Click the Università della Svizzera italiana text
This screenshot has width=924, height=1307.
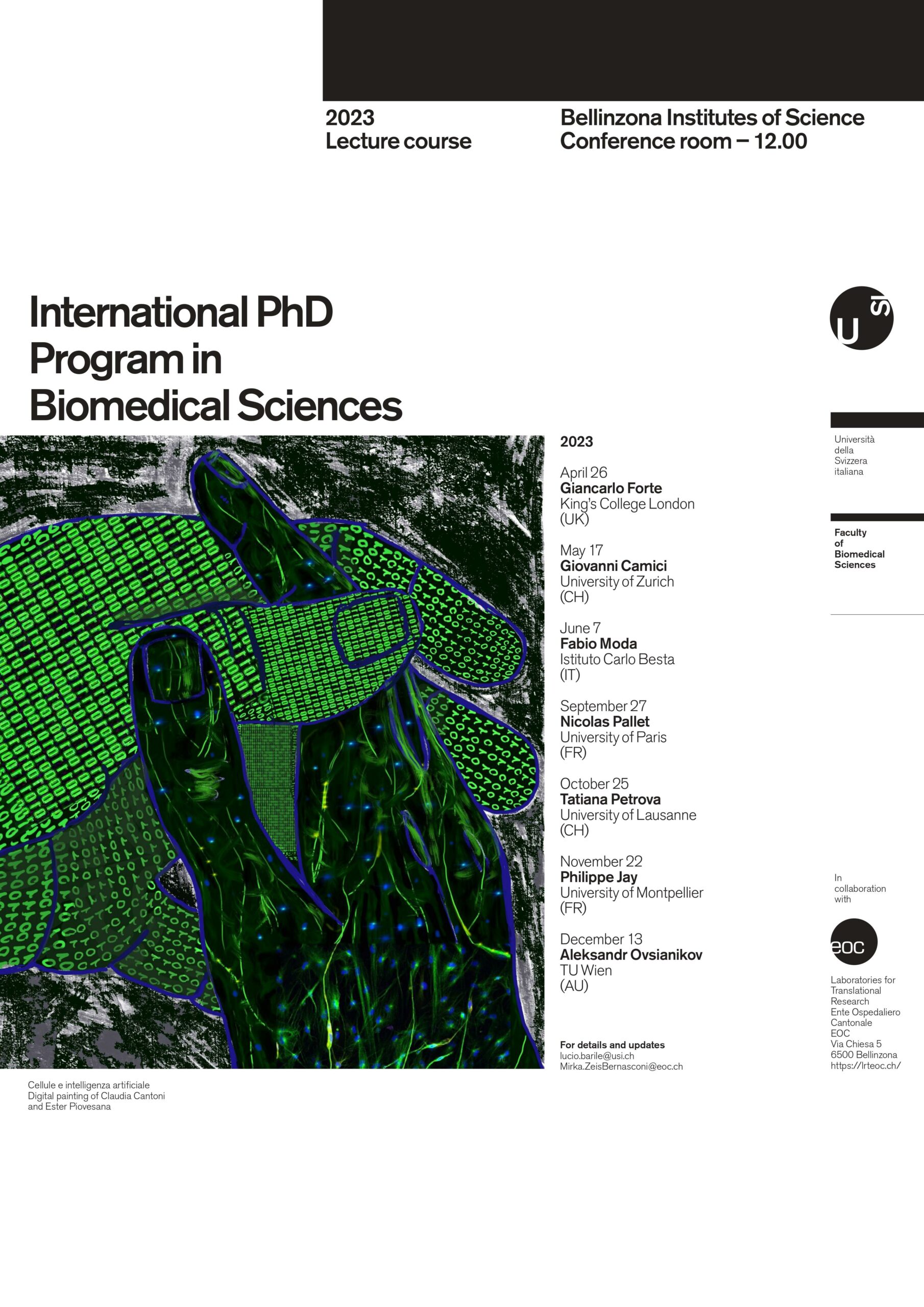[854, 455]
